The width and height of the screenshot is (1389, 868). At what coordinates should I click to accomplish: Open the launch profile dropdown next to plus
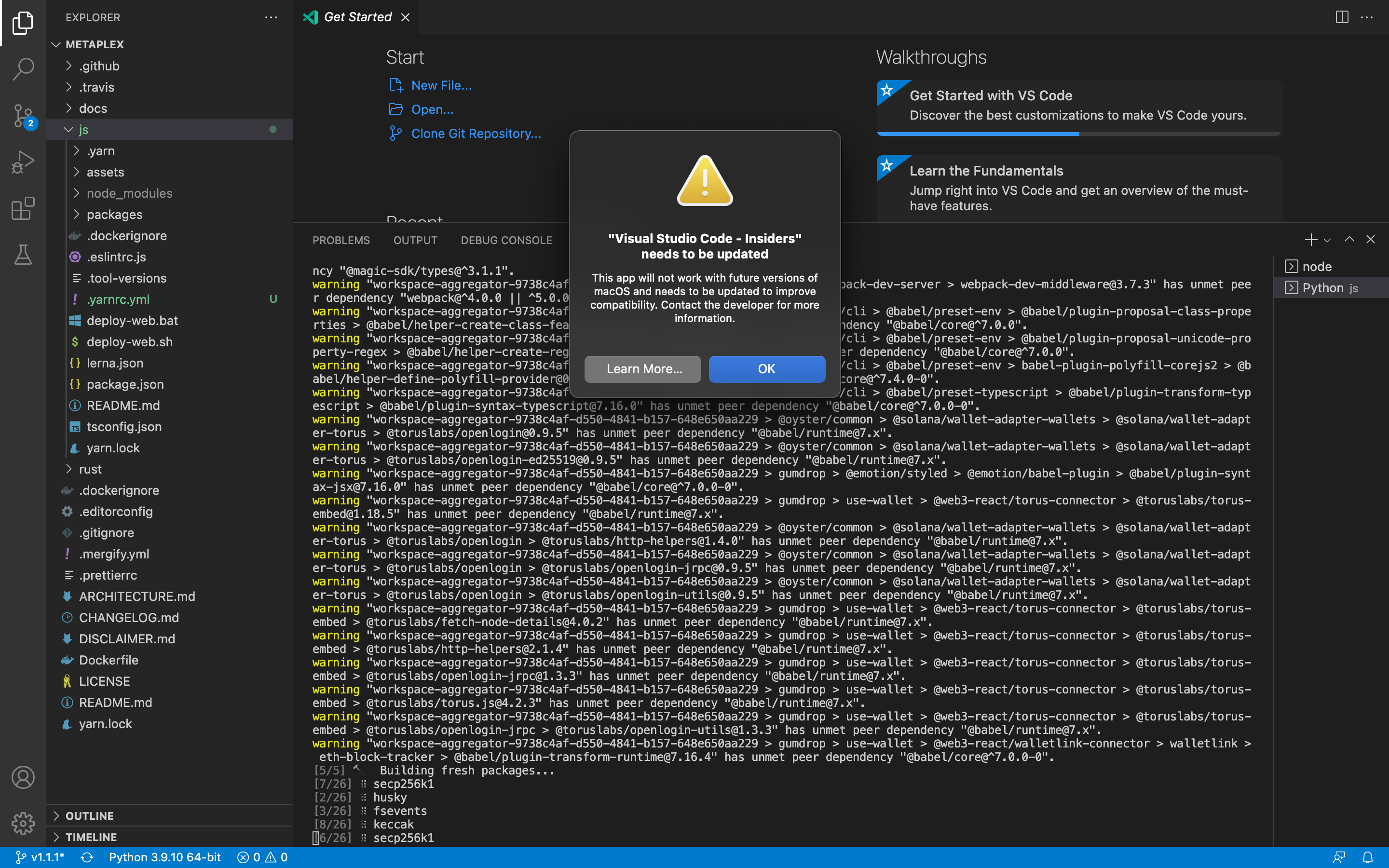click(1327, 240)
